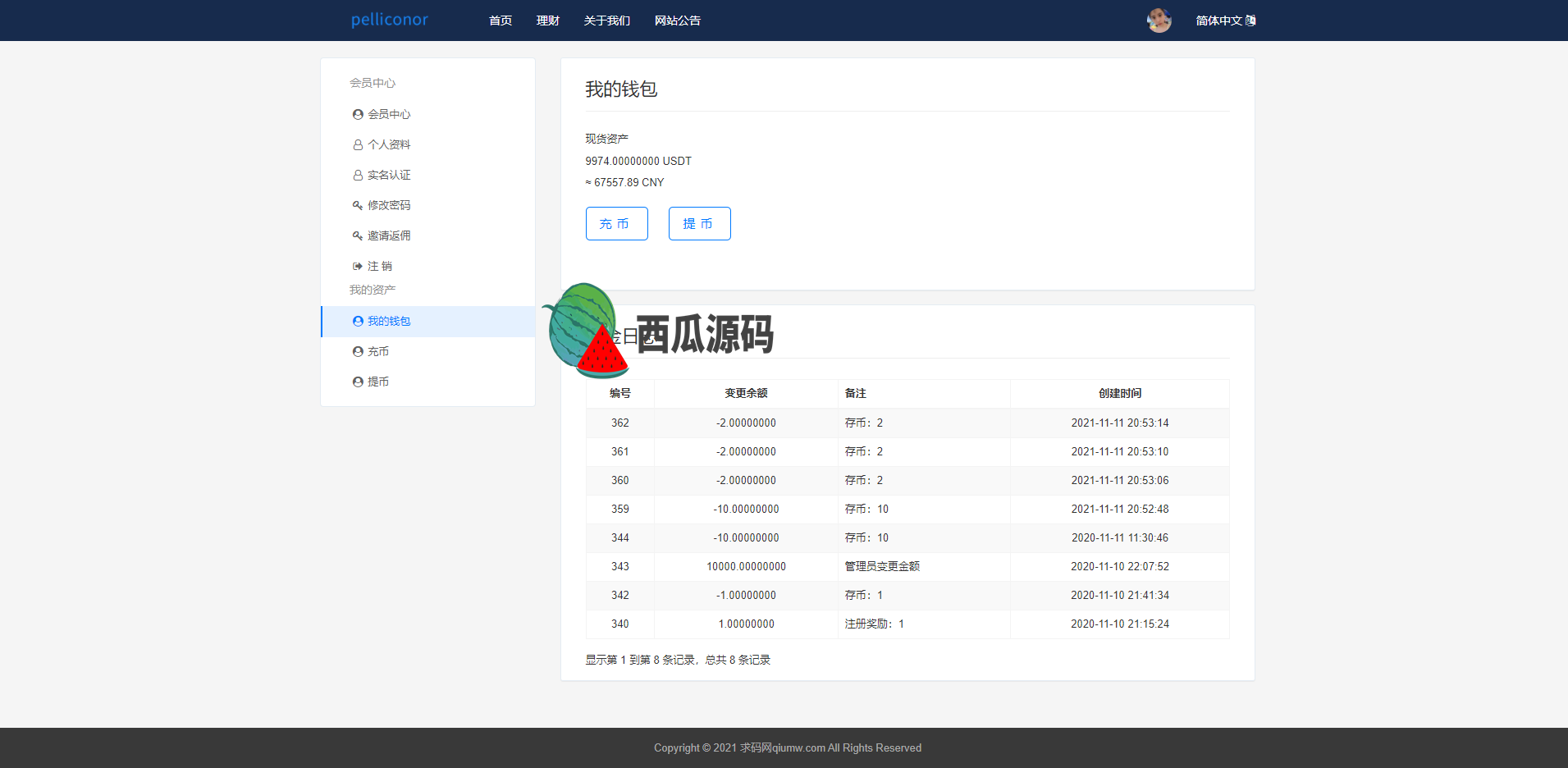The width and height of the screenshot is (1568, 768).
Task: Click the 9974.00000000 USDT balance
Action: (x=638, y=161)
